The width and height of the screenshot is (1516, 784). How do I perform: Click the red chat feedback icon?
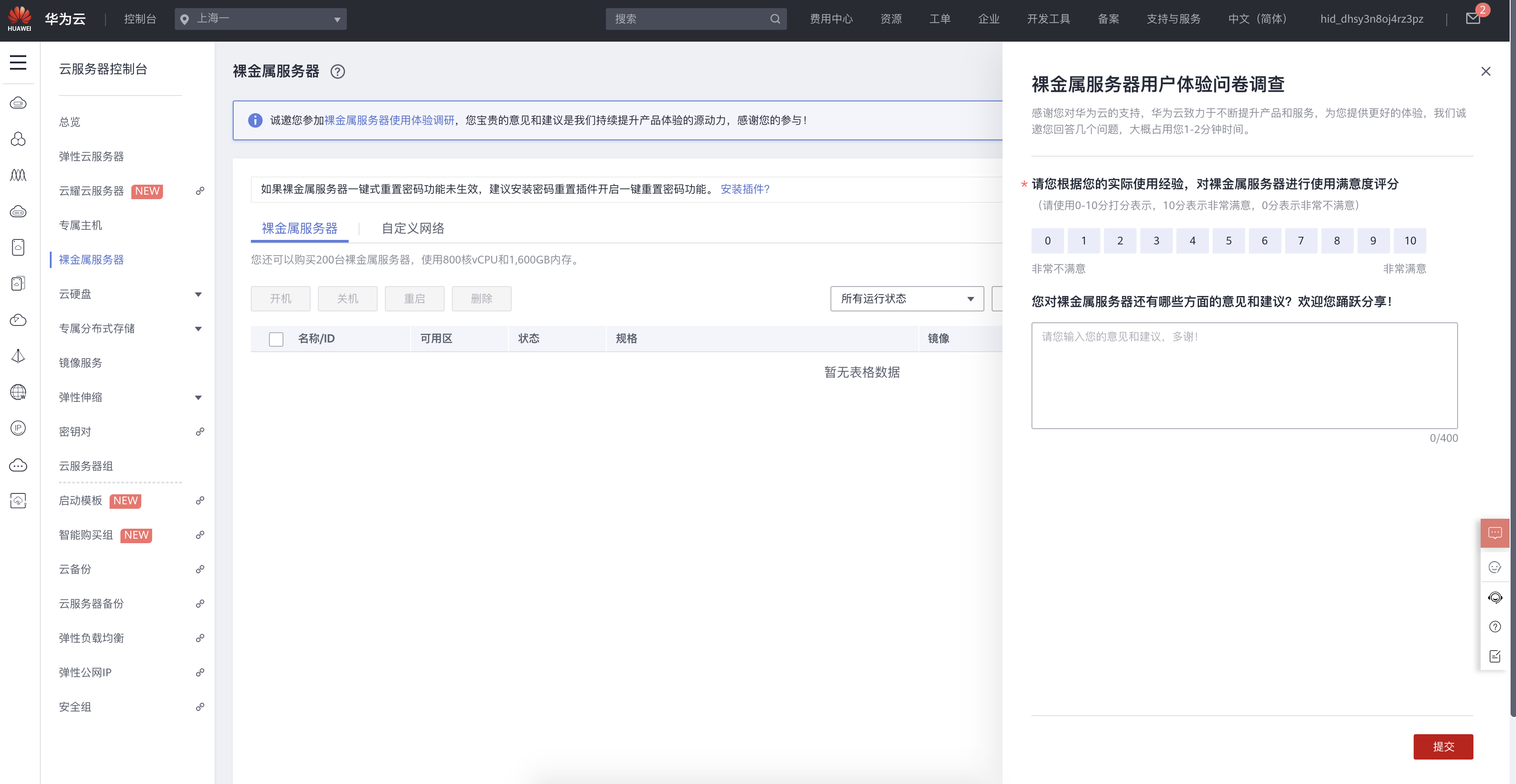click(1494, 533)
